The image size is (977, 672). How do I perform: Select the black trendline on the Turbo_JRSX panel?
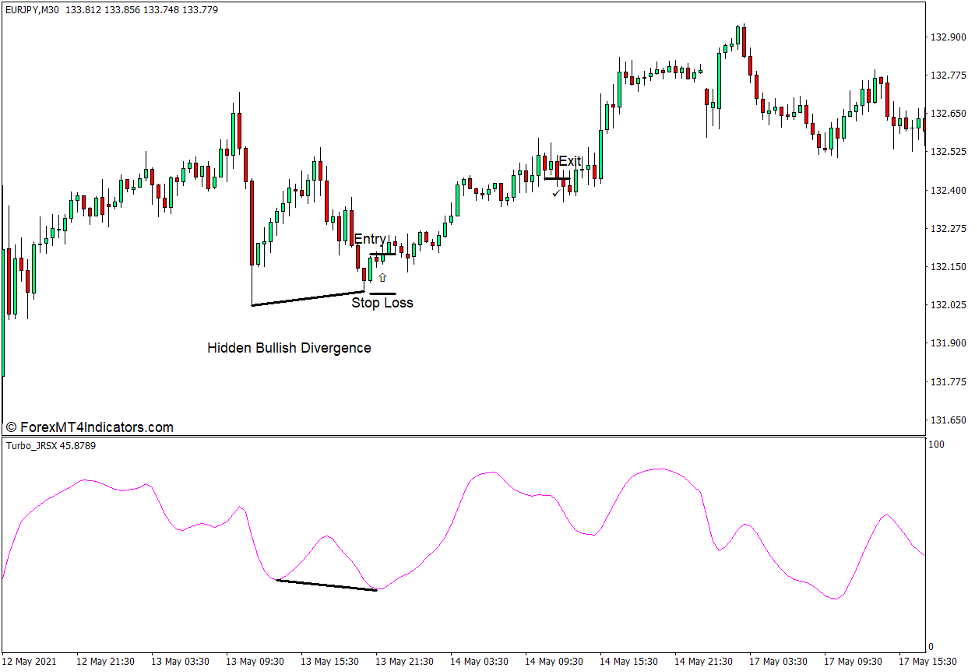click(x=325, y=583)
